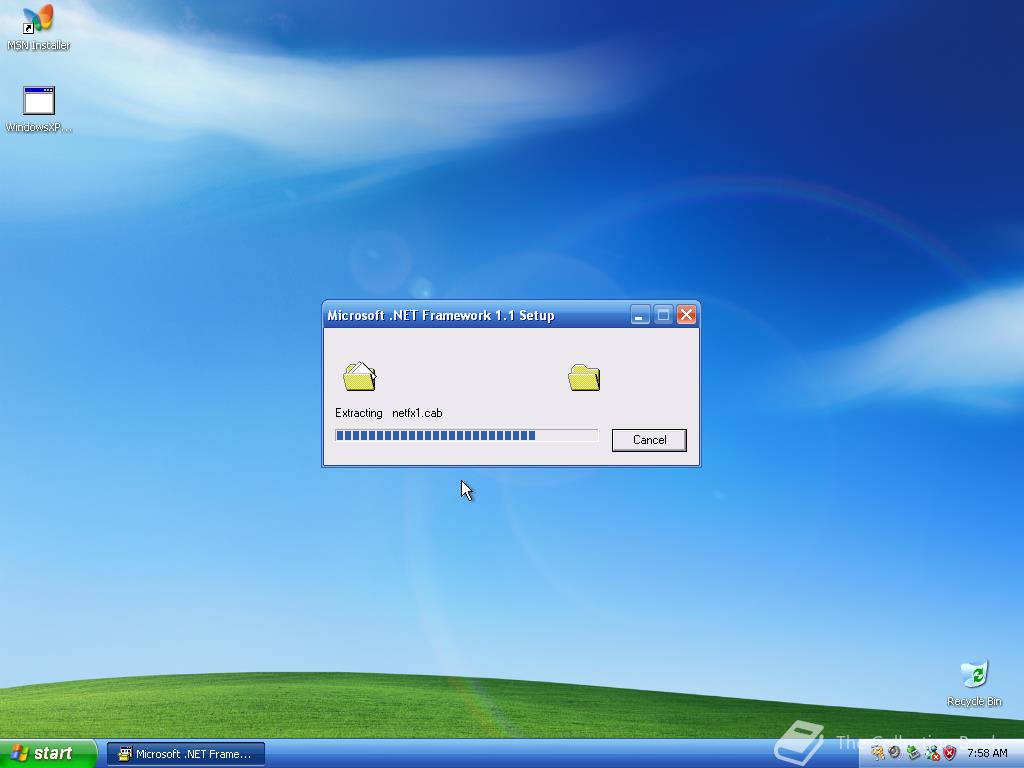Viewport: 1024px width, 768px height.
Task: Click the Windows Messenger tray icon
Action: 932,753
